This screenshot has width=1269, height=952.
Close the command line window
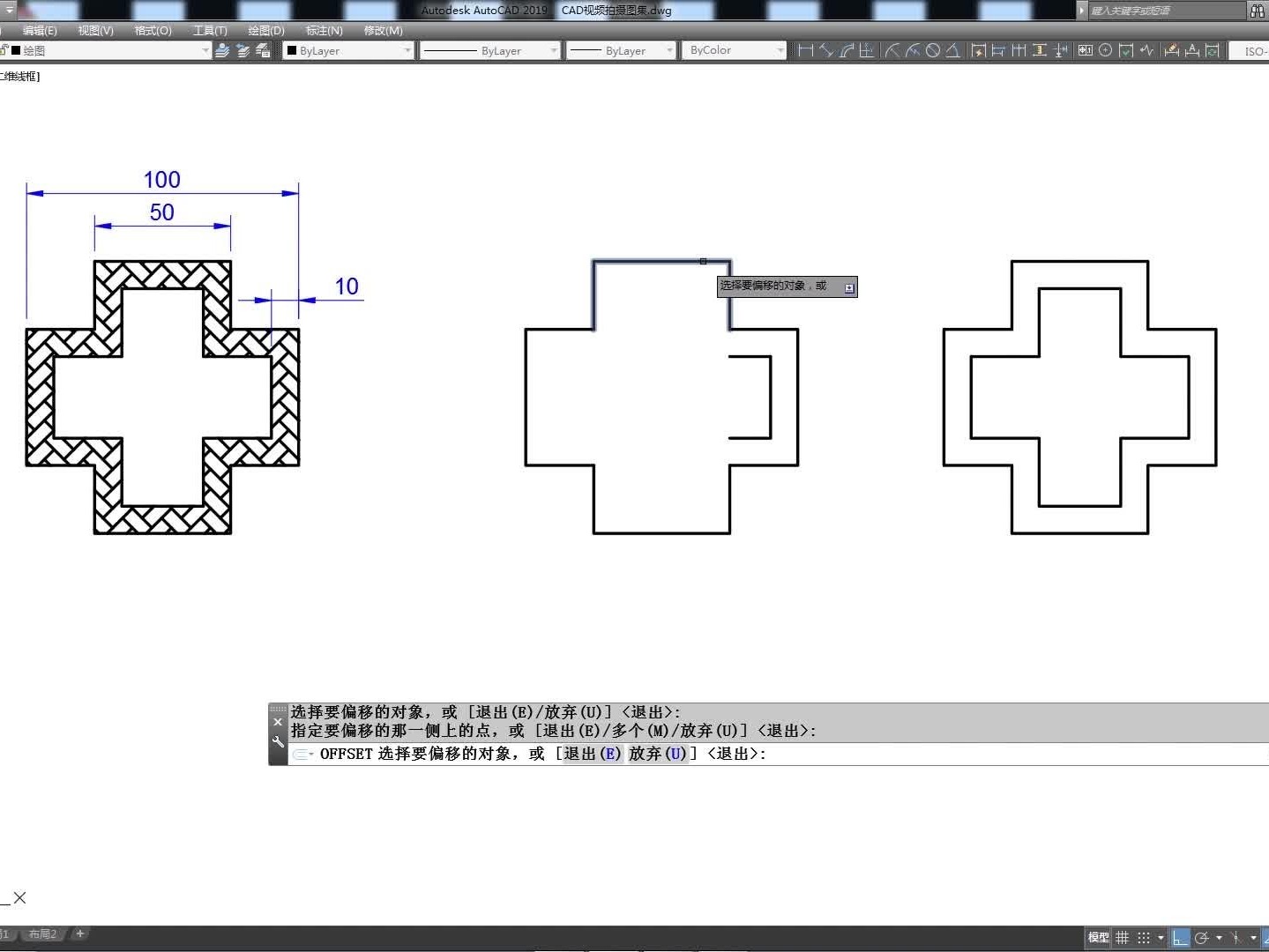click(x=278, y=722)
